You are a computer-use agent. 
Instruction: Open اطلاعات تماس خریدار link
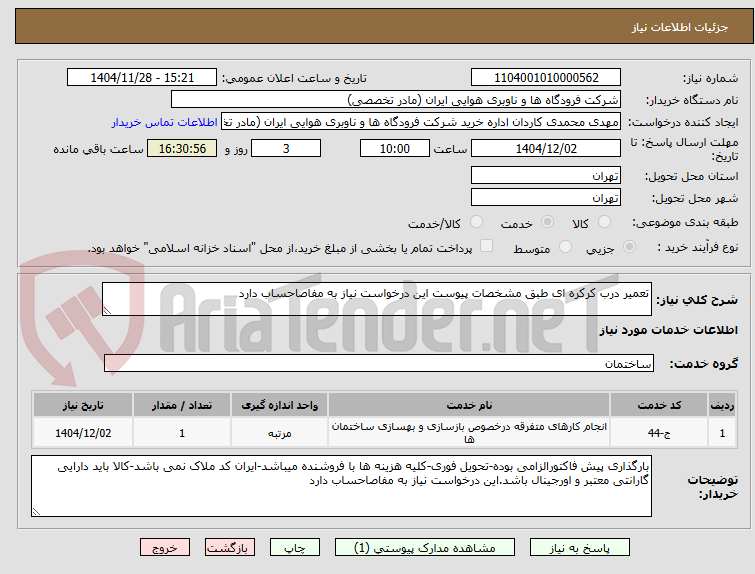[x=165, y=122]
